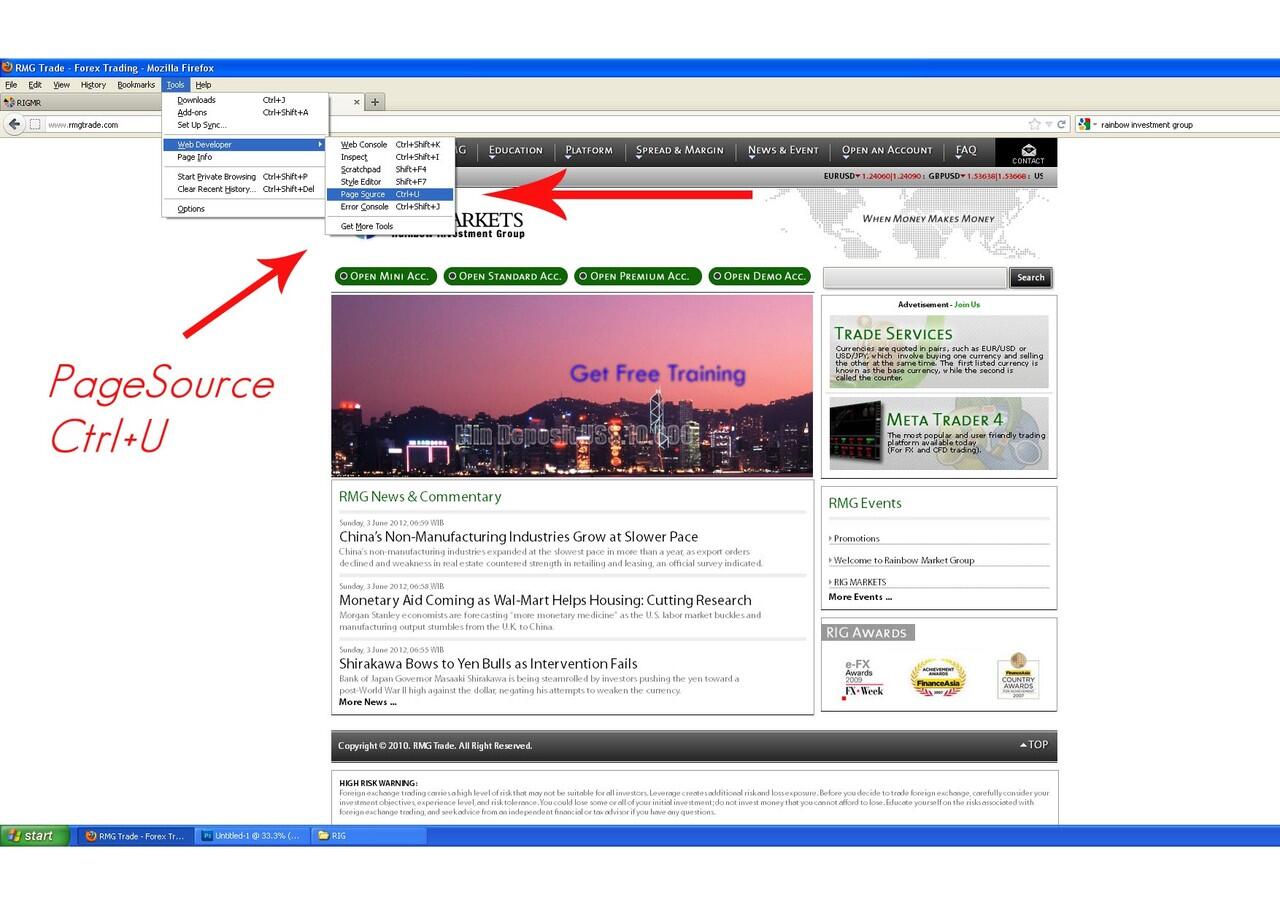
Task: Open the Education nav dropdown
Action: coord(516,151)
